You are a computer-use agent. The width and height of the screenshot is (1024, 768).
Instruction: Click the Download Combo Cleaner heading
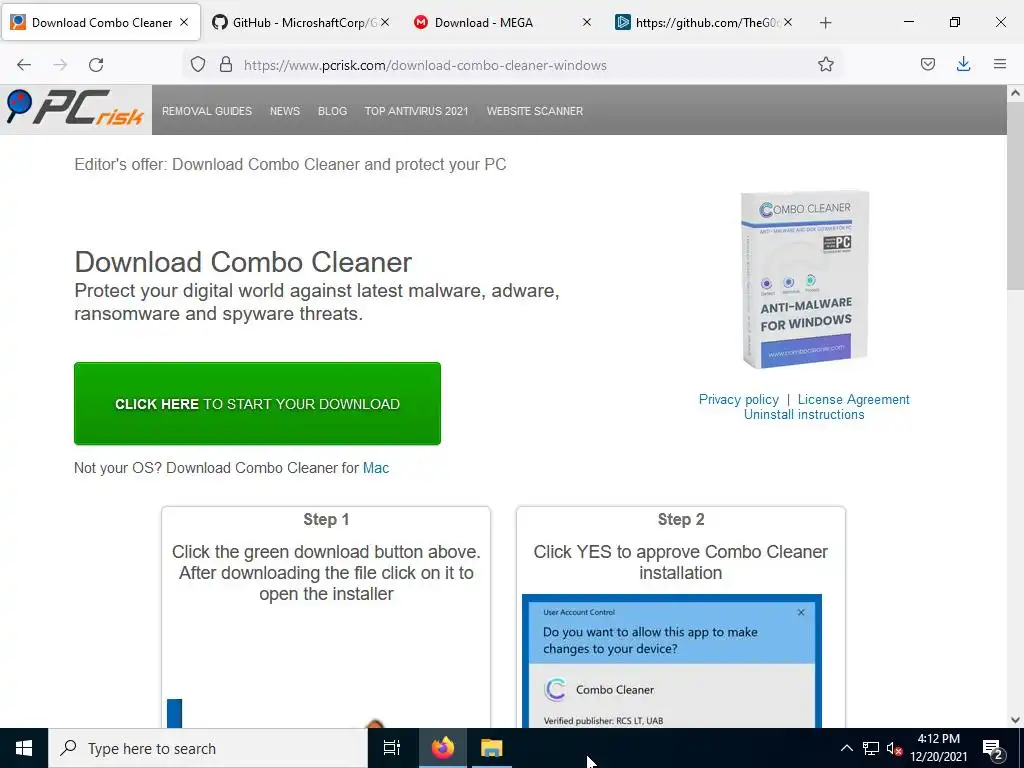[243, 262]
